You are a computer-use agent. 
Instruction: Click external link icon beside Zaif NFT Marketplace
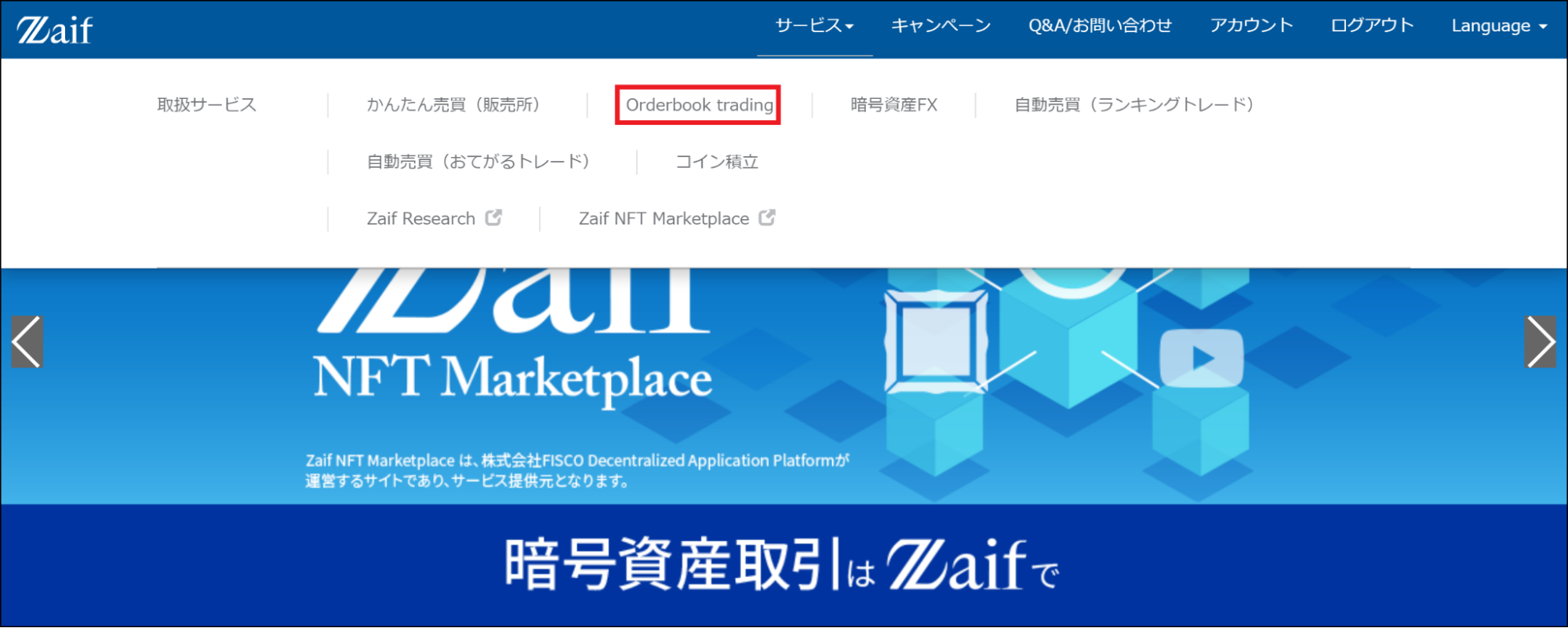[x=767, y=217]
